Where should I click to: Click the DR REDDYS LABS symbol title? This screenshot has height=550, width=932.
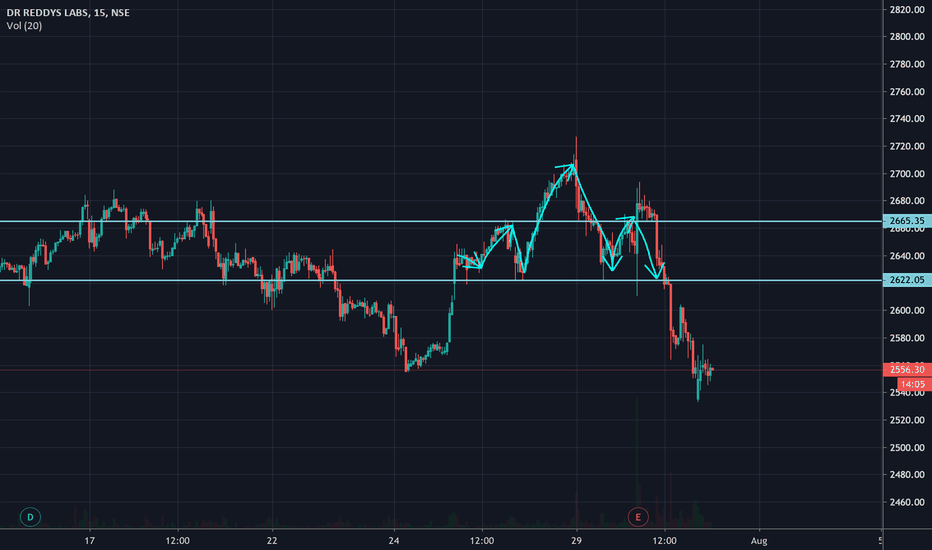pyautogui.click(x=68, y=12)
